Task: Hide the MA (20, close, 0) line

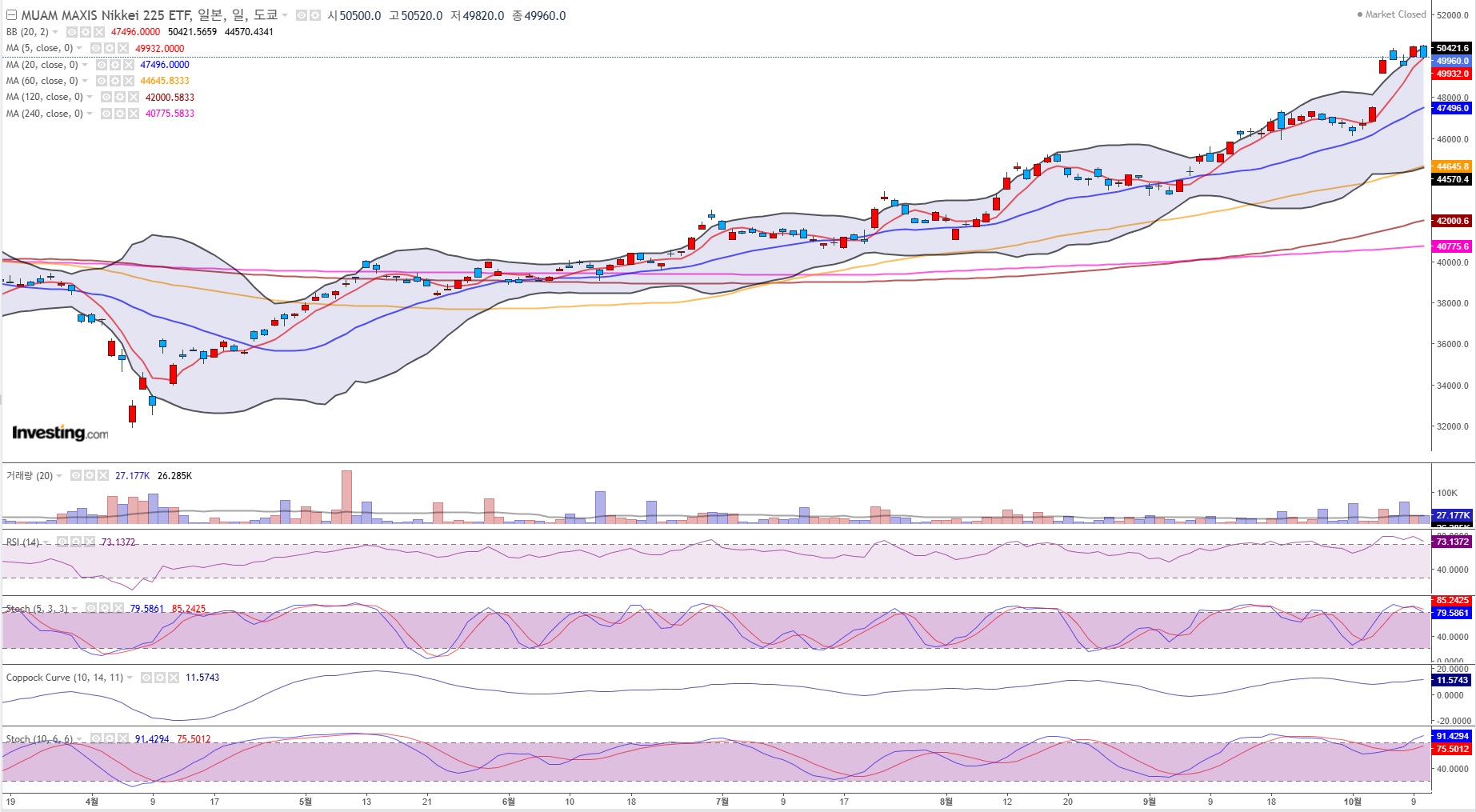Action: (101, 65)
